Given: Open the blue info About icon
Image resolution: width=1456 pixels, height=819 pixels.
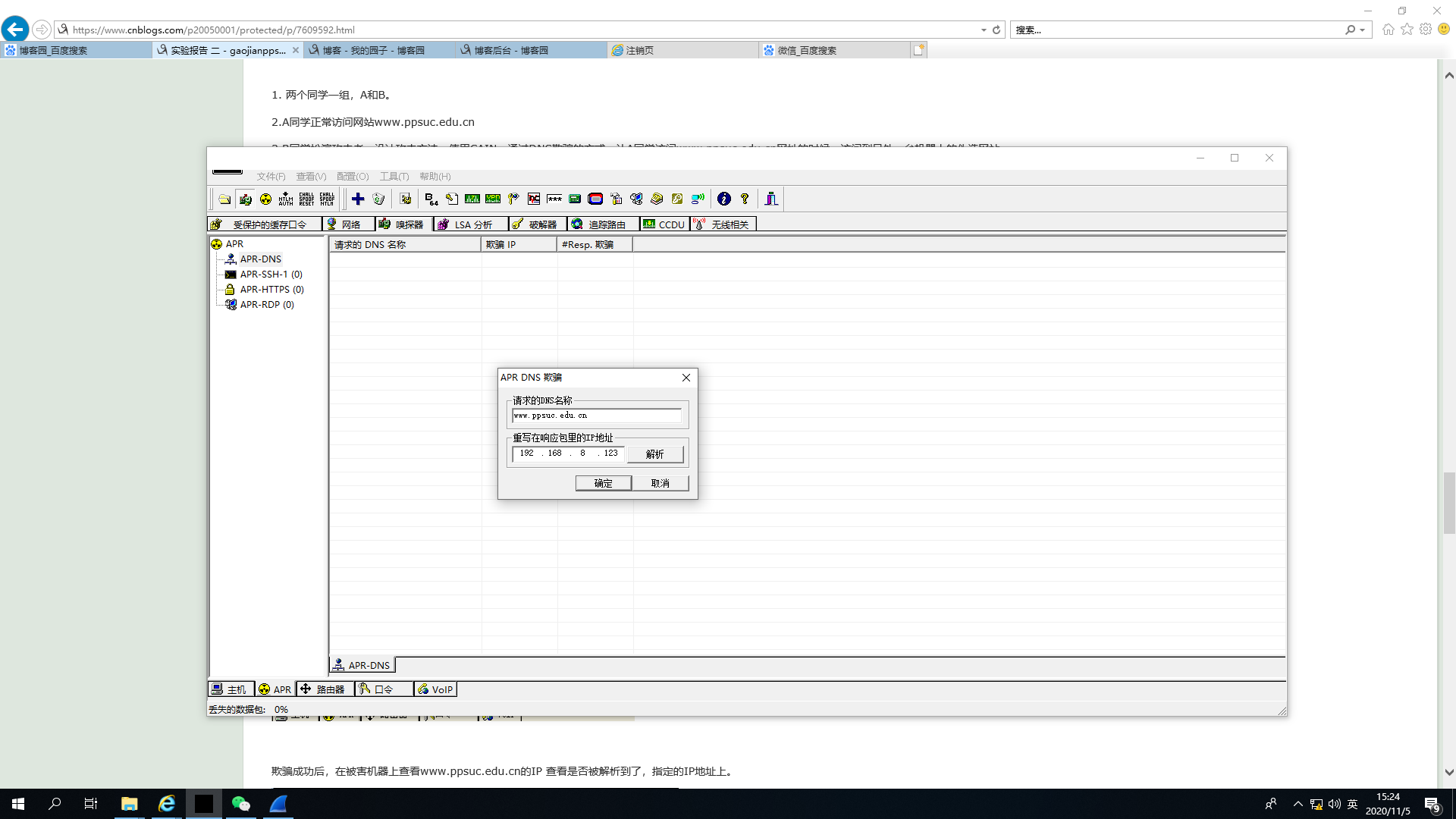Looking at the screenshot, I should click(724, 199).
